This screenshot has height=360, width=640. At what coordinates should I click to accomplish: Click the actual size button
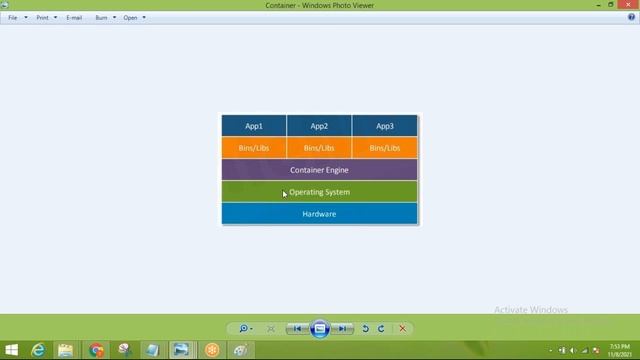click(x=271, y=329)
